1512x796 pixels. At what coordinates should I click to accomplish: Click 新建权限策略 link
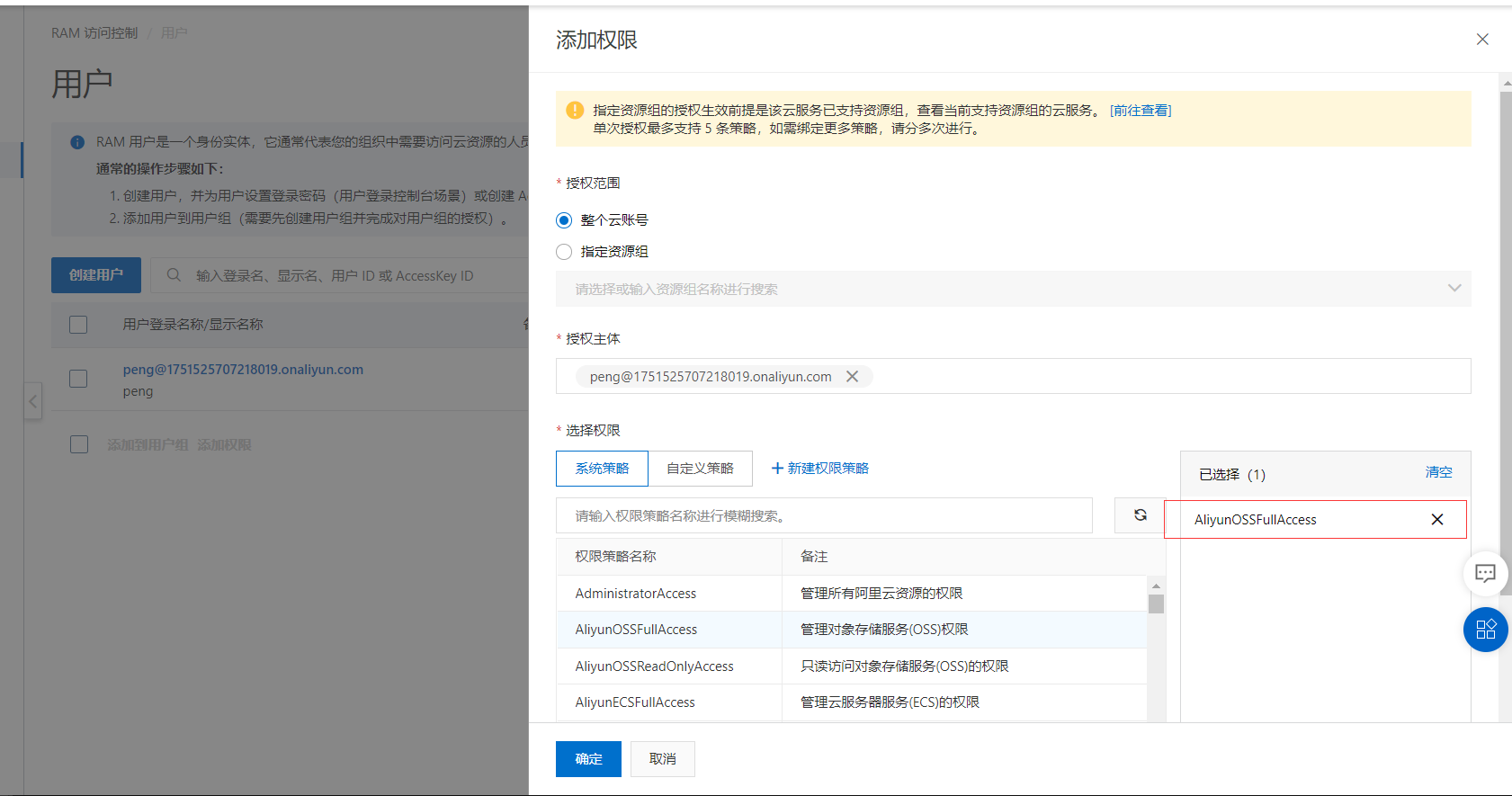click(x=820, y=469)
